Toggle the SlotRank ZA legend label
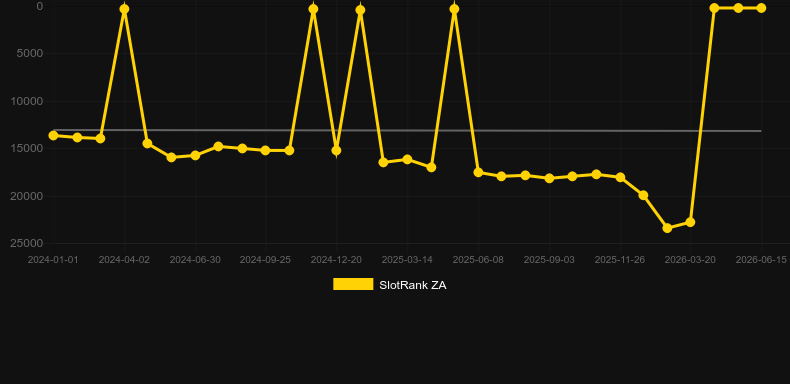The width and height of the screenshot is (790, 384). (413, 285)
